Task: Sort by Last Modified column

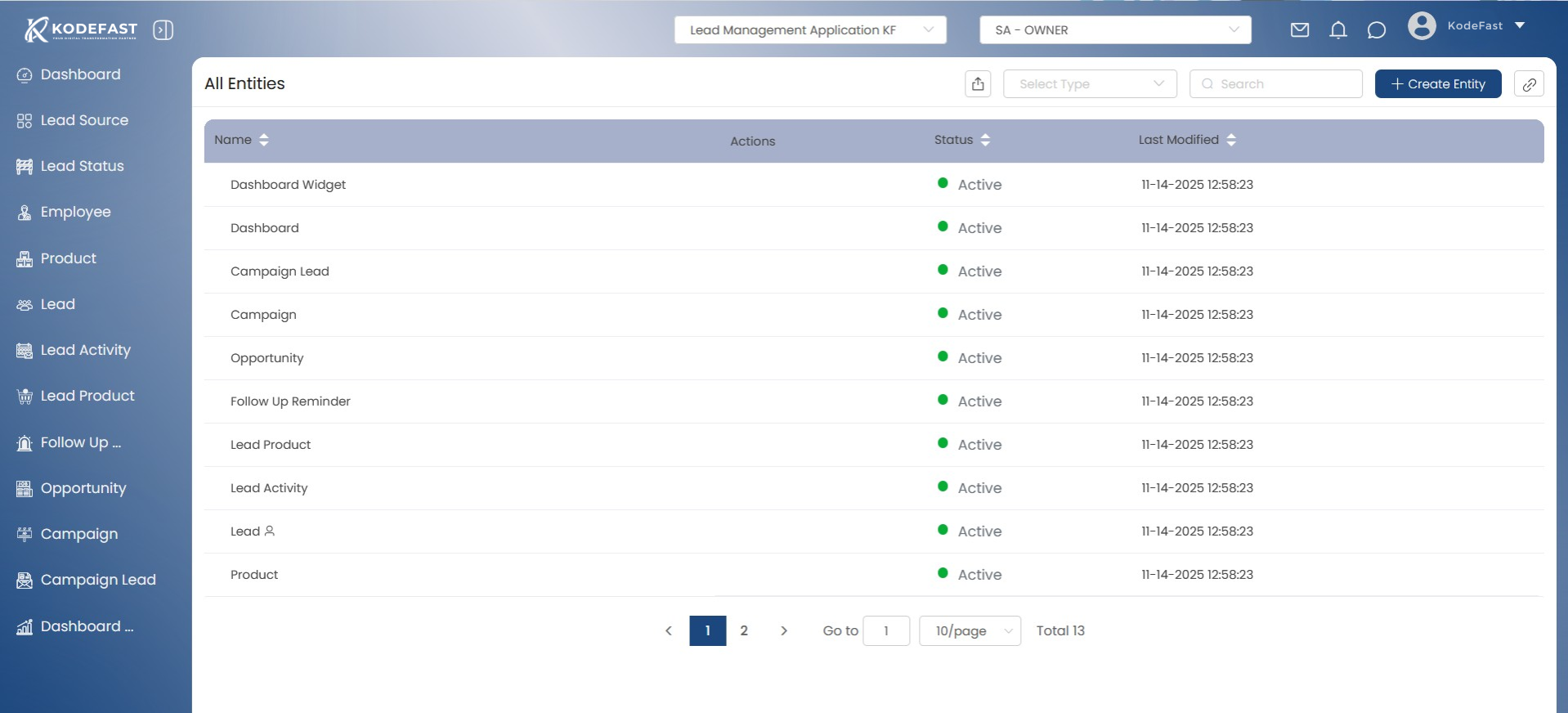Action: [x=1230, y=140]
